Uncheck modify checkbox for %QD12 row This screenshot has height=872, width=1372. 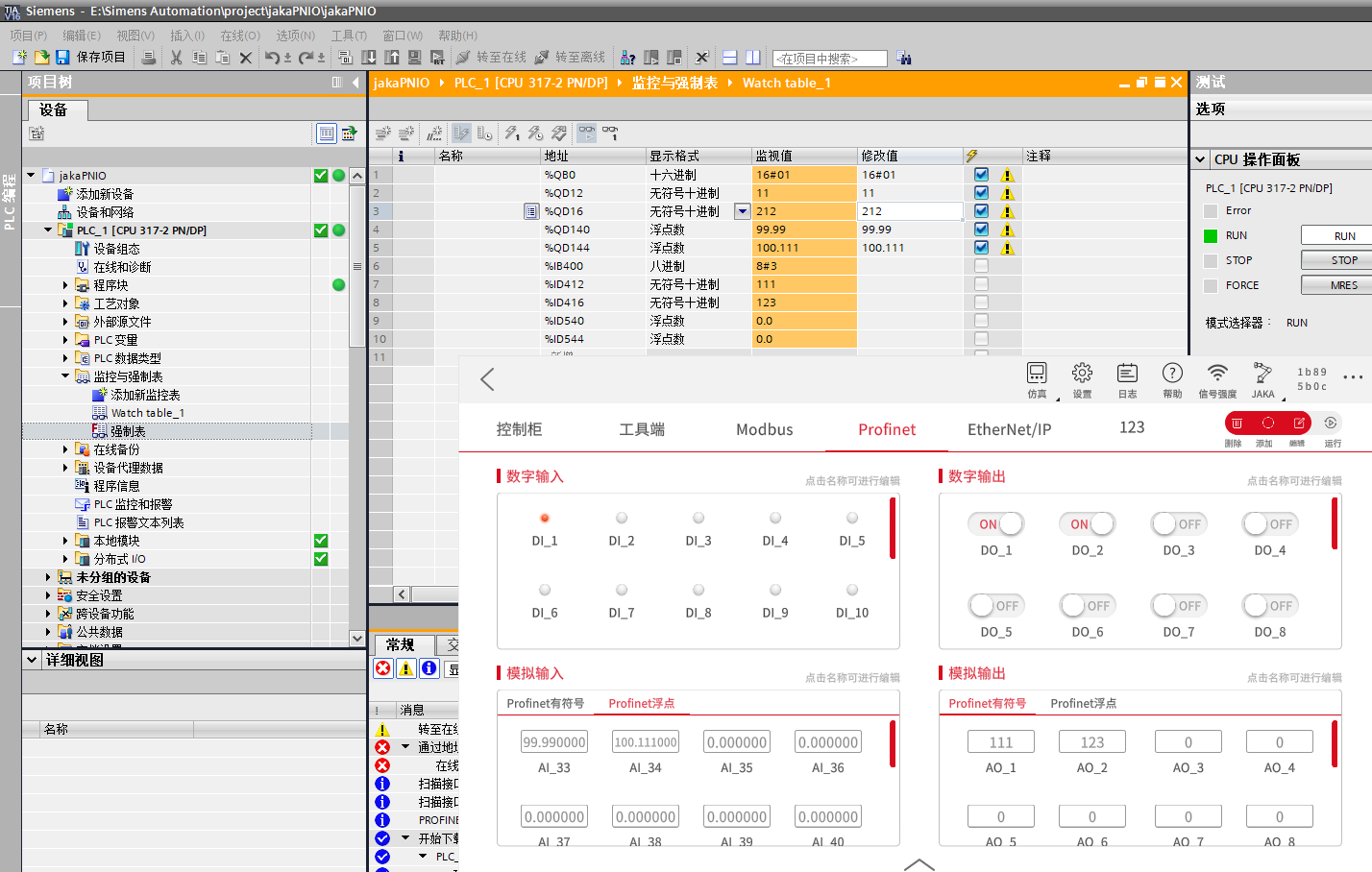coord(981,193)
